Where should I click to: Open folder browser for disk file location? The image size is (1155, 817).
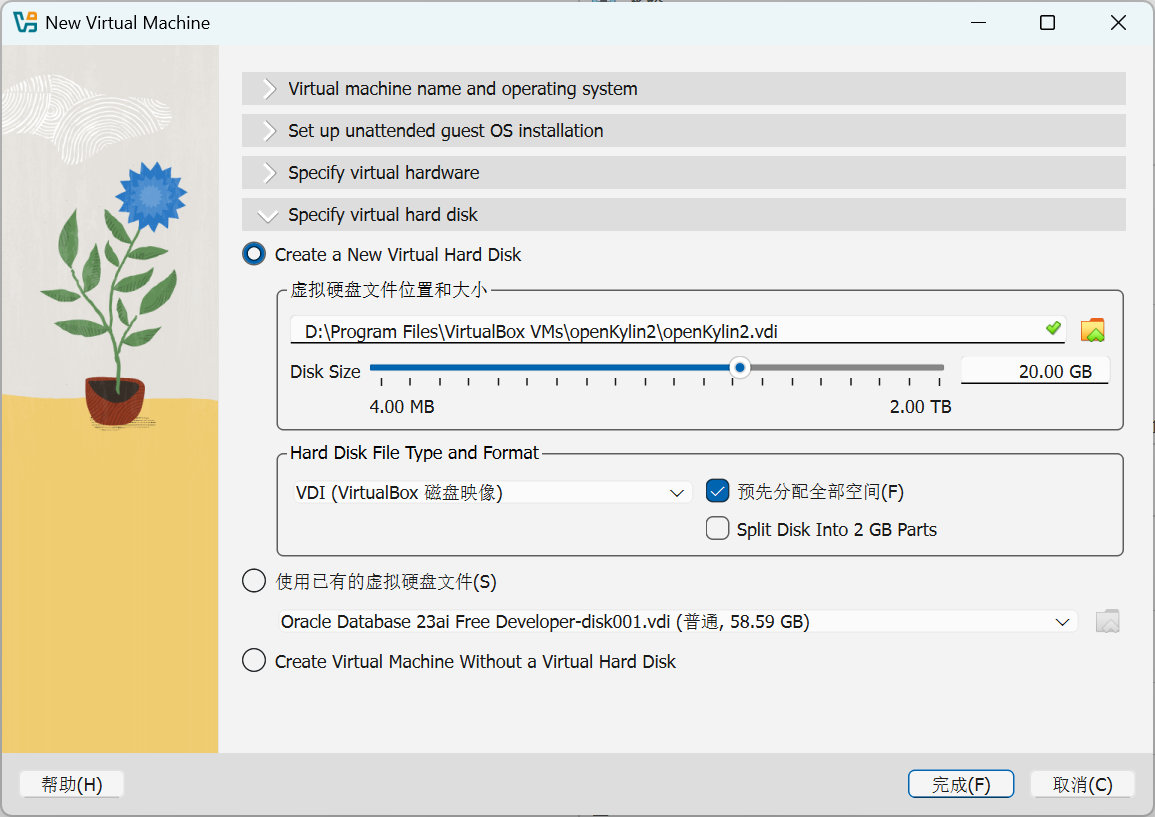[x=1092, y=331]
